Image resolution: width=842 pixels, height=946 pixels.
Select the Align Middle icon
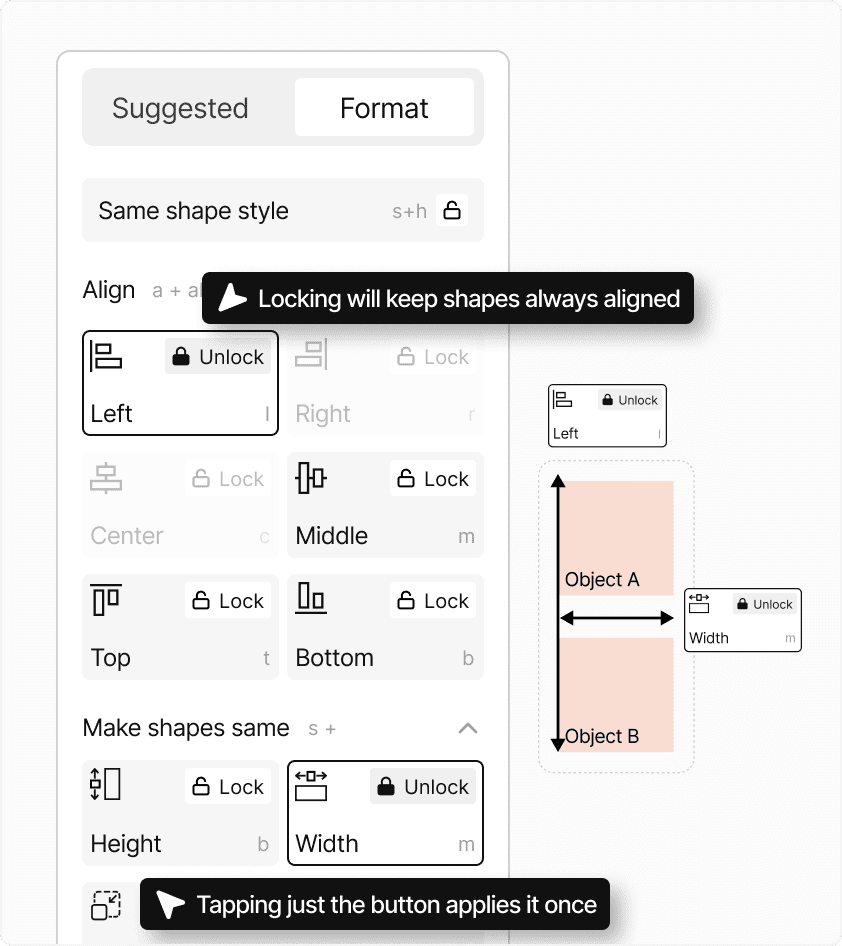coord(310,478)
